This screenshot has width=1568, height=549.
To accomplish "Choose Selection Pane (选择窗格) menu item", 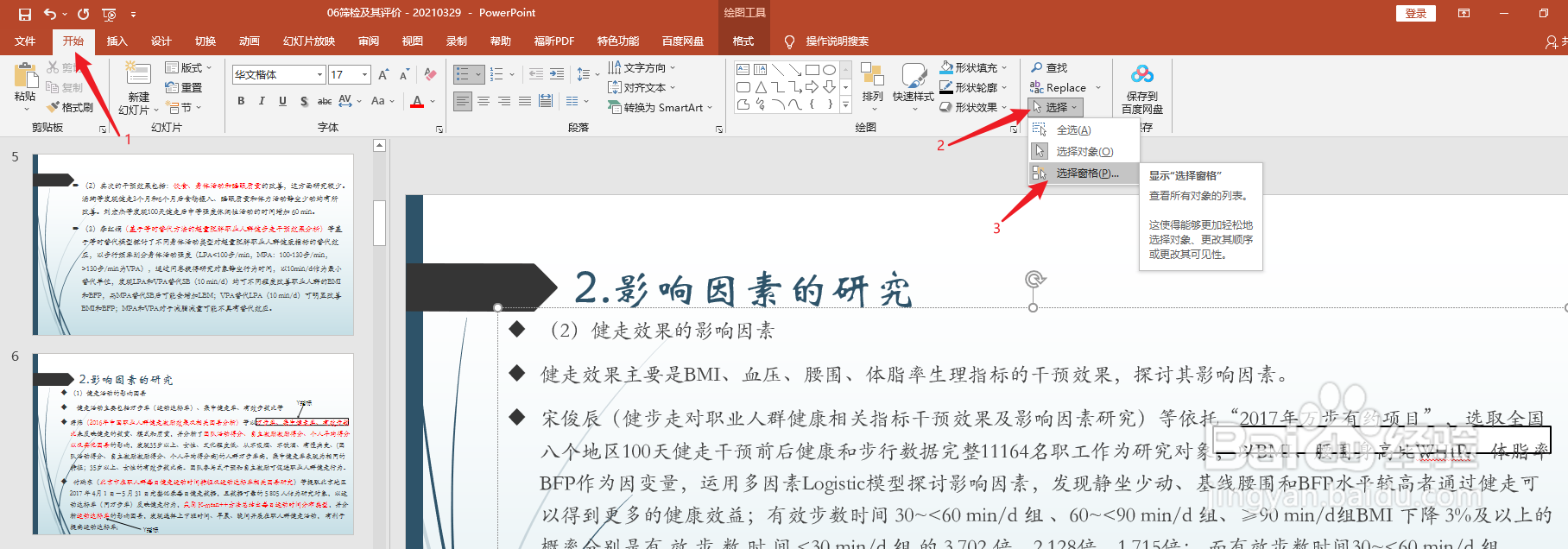I will pos(1084,173).
